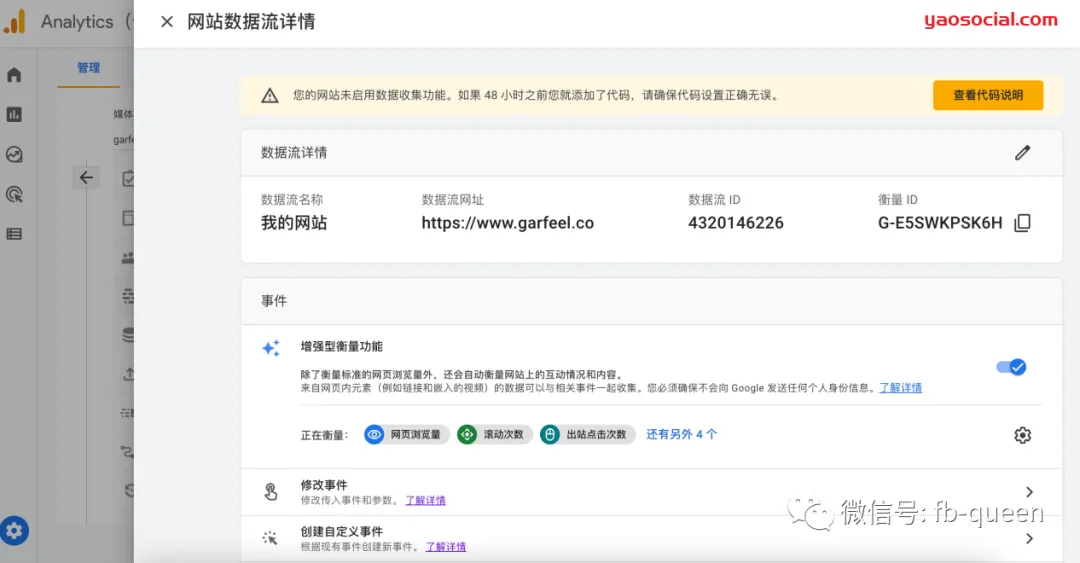Click the green scroll icon in 滚动次数 chip

(x=467, y=435)
